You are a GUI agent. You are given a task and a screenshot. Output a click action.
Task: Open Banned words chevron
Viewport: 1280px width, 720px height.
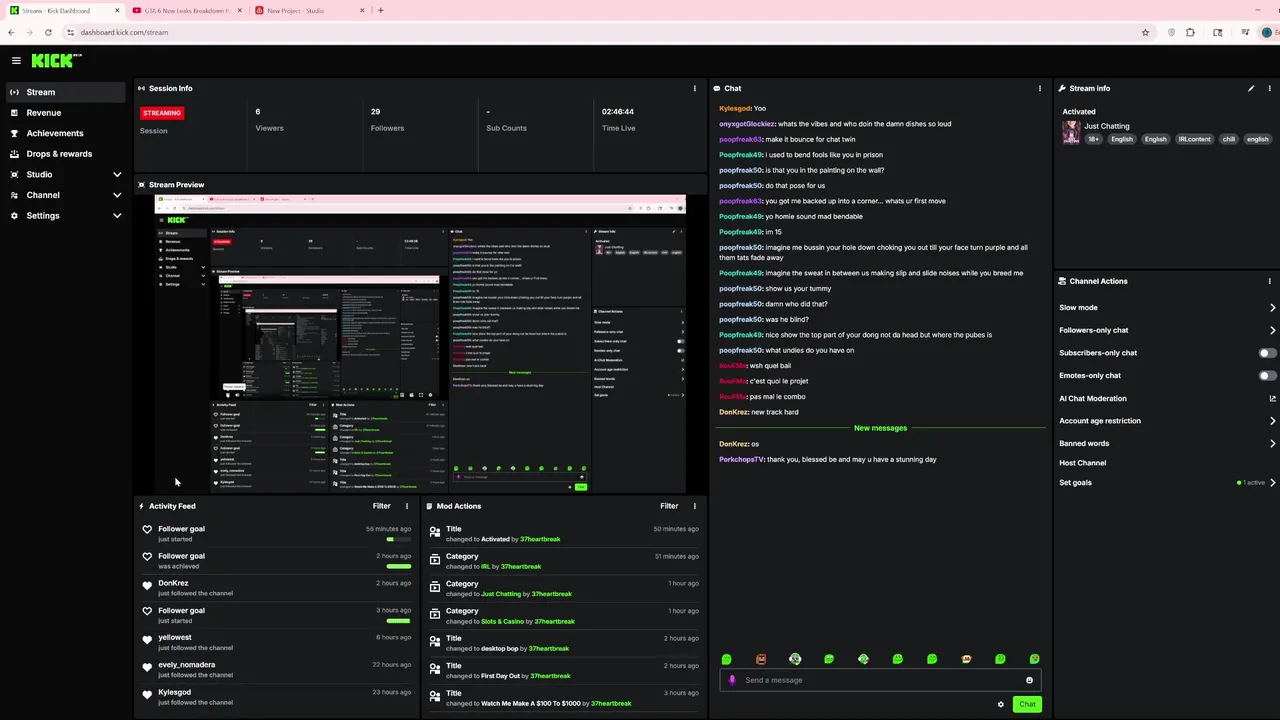1272,443
